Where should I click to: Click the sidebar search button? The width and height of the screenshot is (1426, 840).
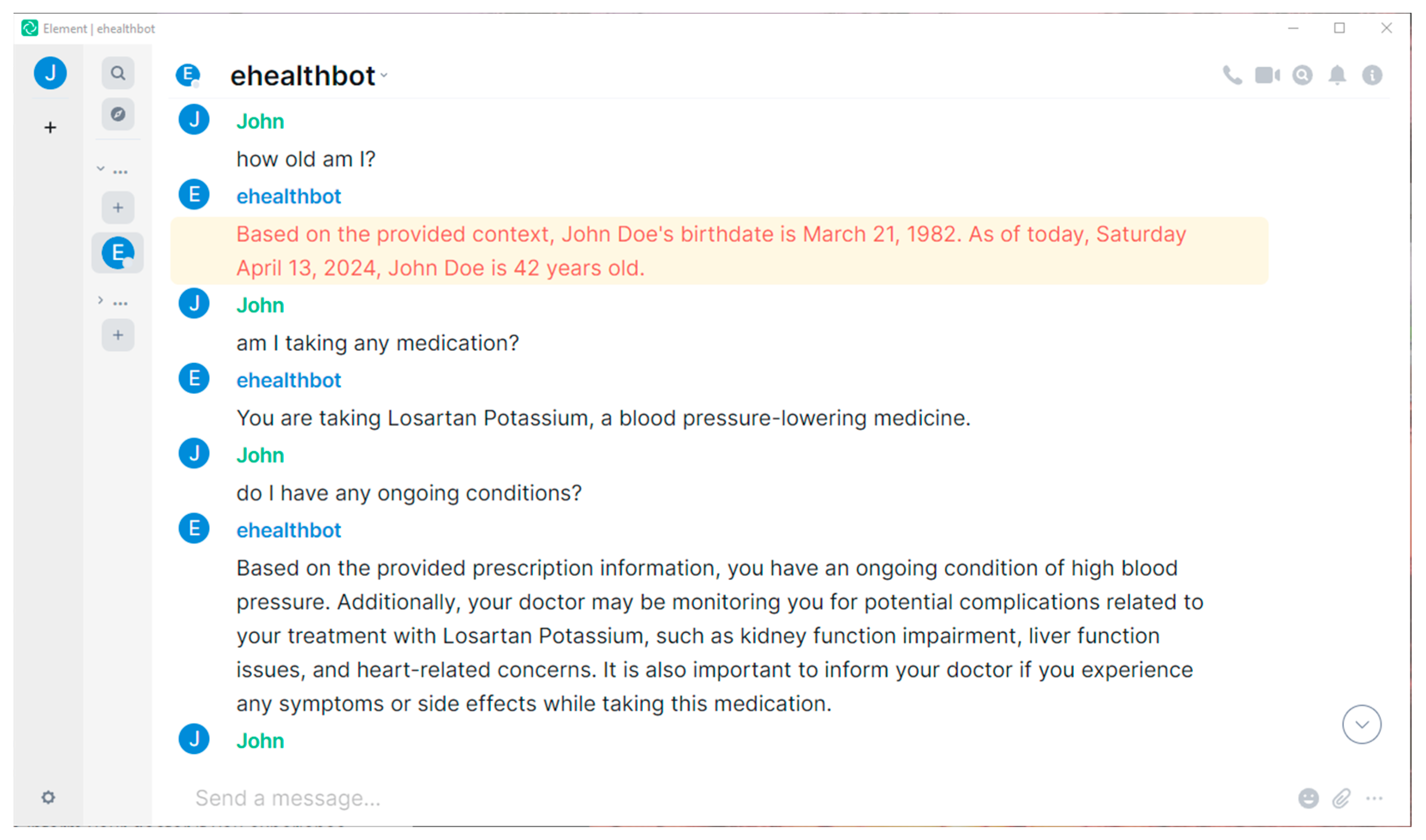118,73
